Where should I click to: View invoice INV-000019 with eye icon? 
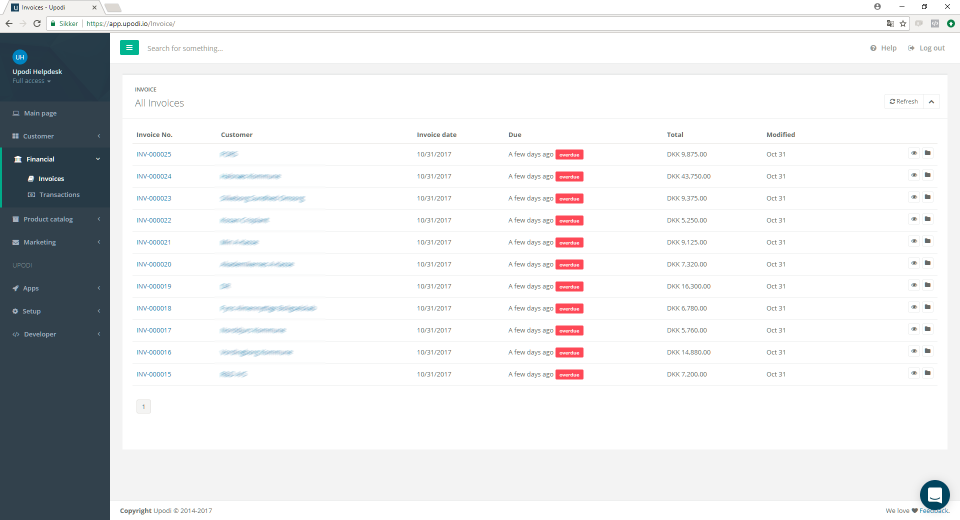[x=913, y=286]
